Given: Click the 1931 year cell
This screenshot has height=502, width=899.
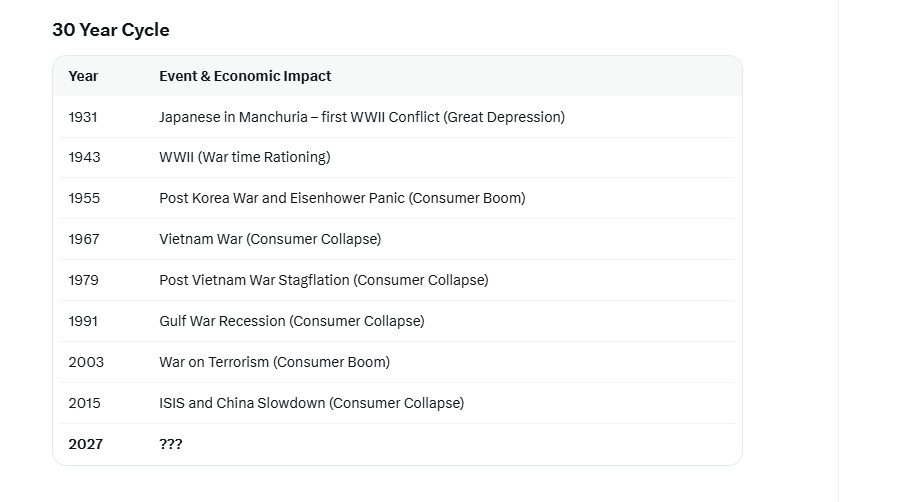Looking at the screenshot, I should (83, 117).
